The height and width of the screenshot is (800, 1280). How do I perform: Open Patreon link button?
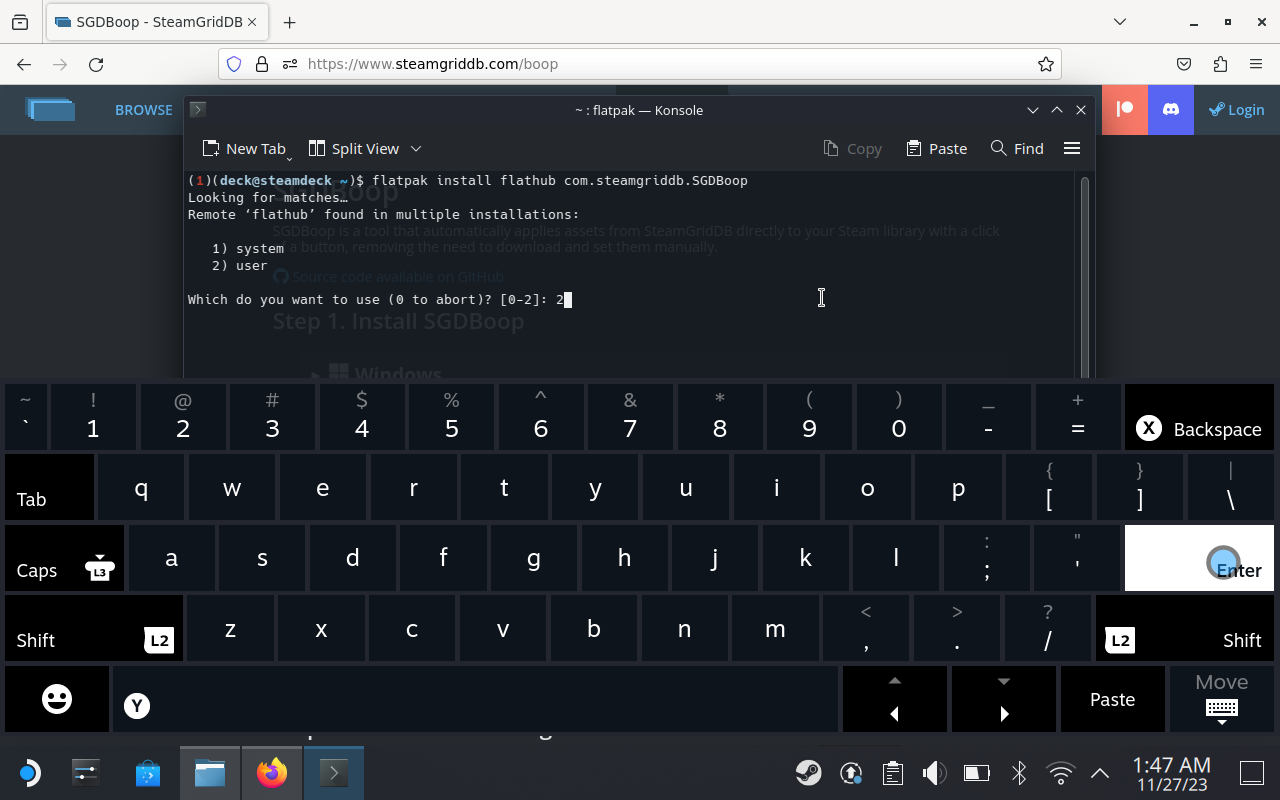point(1124,110)
